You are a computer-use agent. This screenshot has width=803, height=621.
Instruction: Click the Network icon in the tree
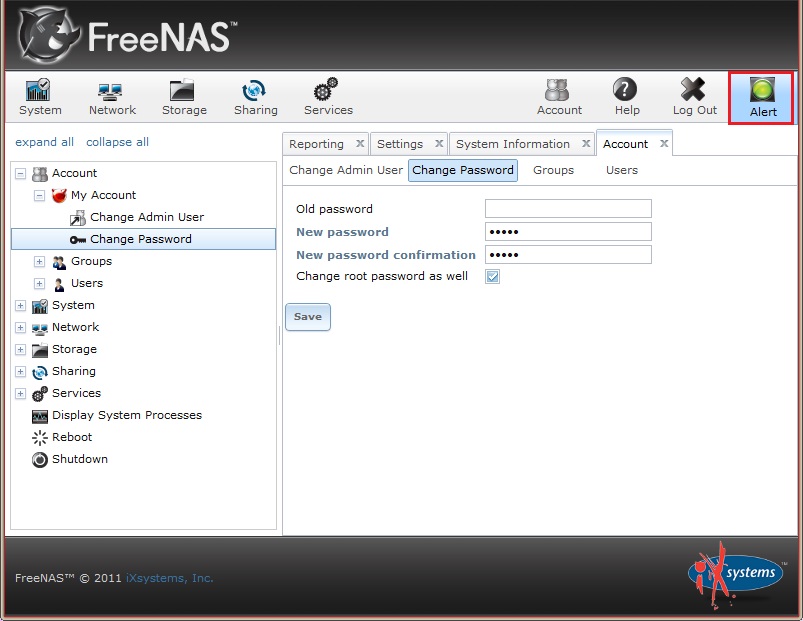click(x=39, y=328)
